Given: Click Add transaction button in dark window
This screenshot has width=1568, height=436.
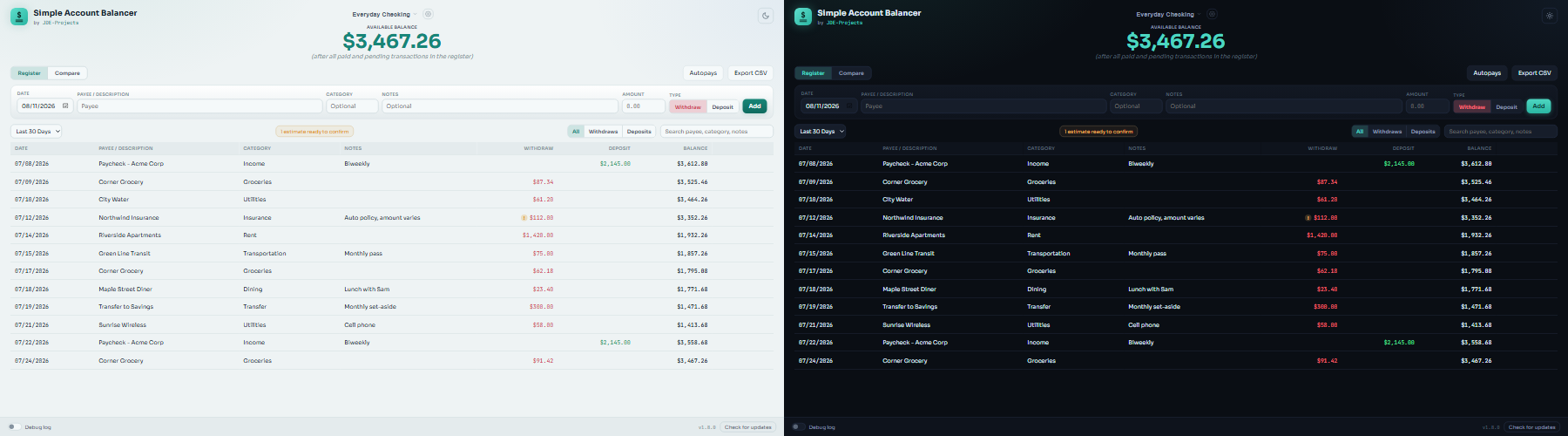Looking at the screenshot, I should coord(1538,106).
